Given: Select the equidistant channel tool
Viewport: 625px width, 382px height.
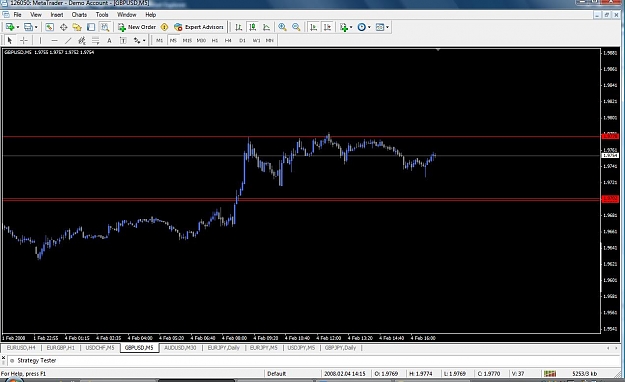Looking at the screenshot, I should coord(82,40).
